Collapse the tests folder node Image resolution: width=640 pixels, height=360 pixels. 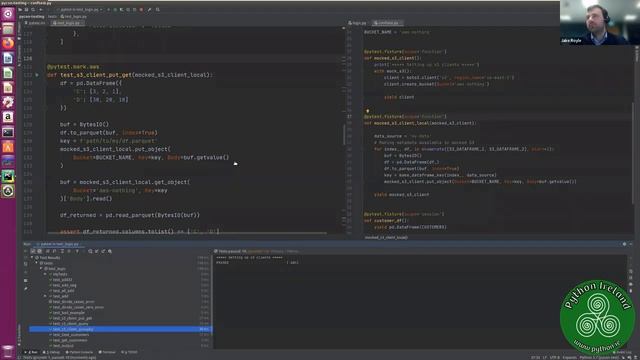(36, 263)
